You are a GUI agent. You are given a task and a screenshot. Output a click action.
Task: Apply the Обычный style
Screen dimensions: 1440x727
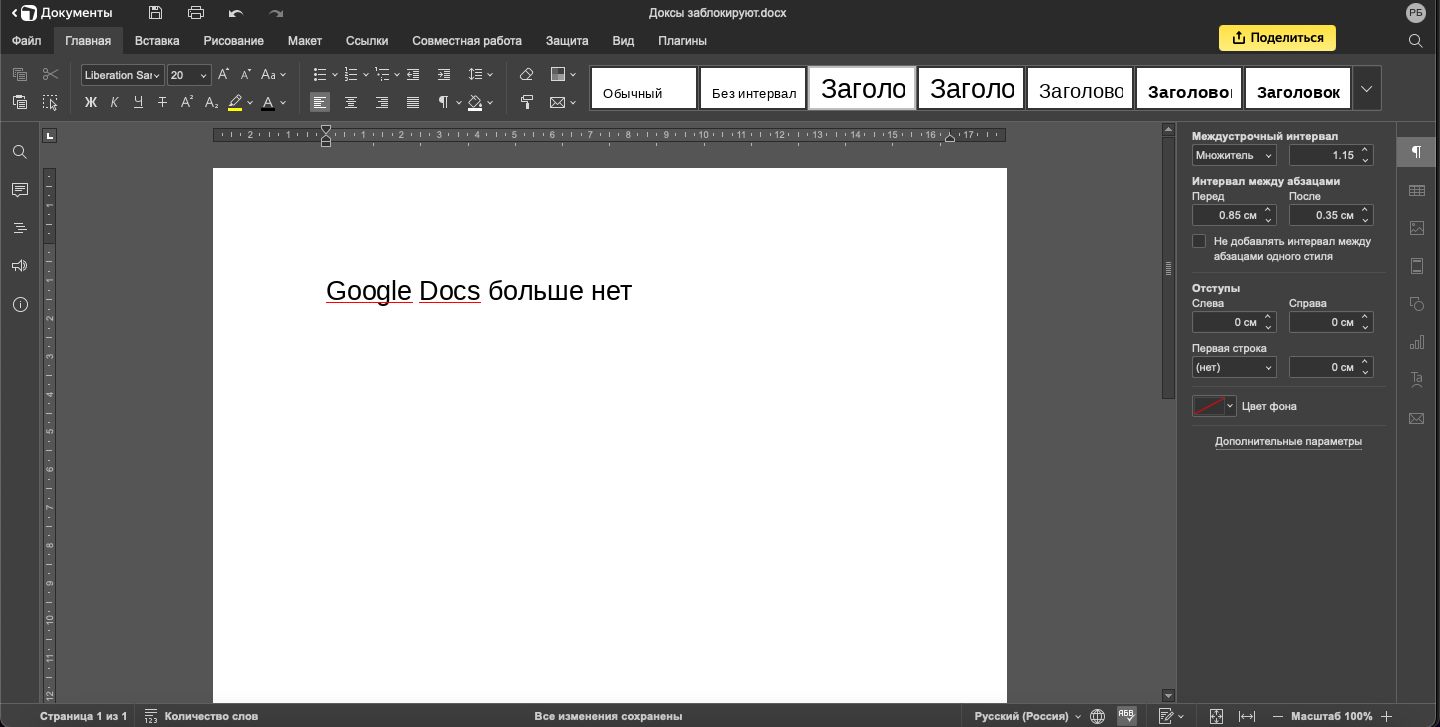[643, 88]
